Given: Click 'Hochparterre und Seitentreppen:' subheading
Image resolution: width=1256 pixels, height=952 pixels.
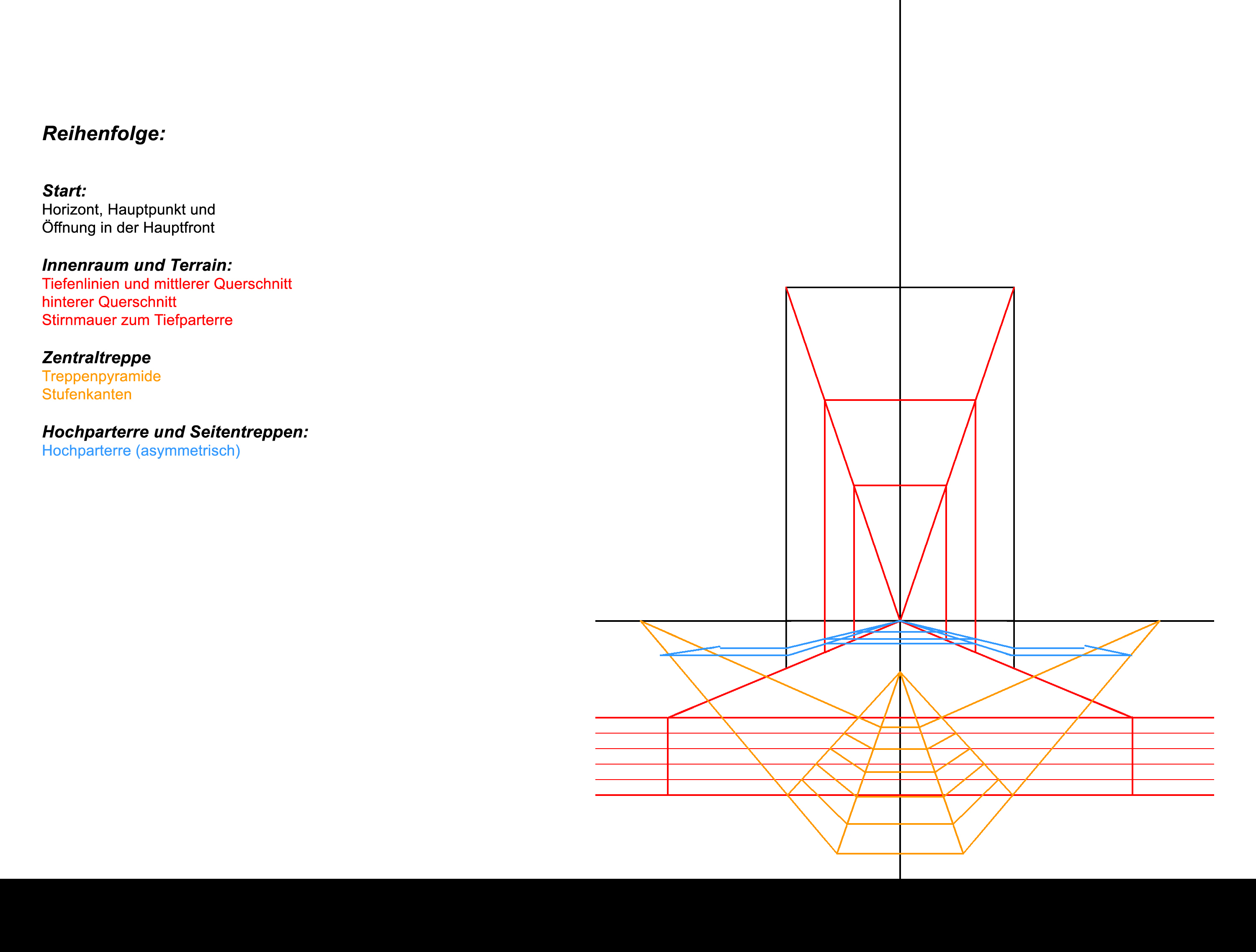Looking at the screenshot, I should 175,432.
